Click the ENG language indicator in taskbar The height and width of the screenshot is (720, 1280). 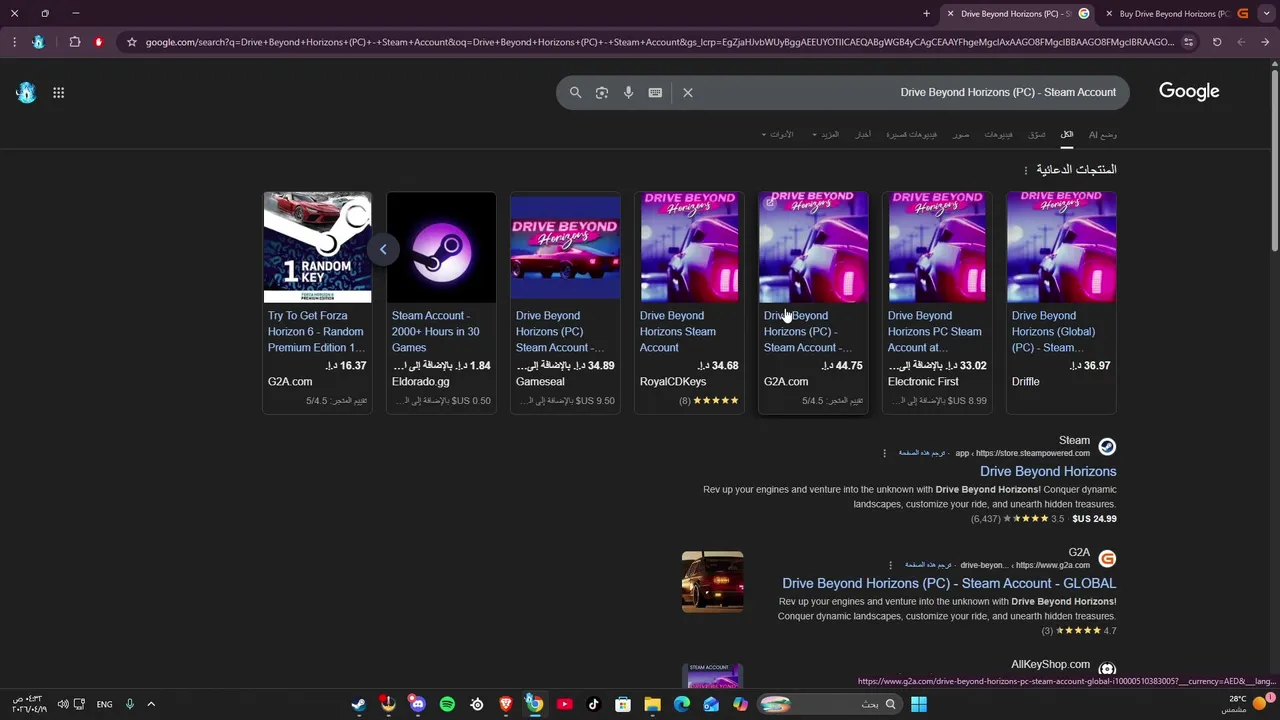point(104,704)
